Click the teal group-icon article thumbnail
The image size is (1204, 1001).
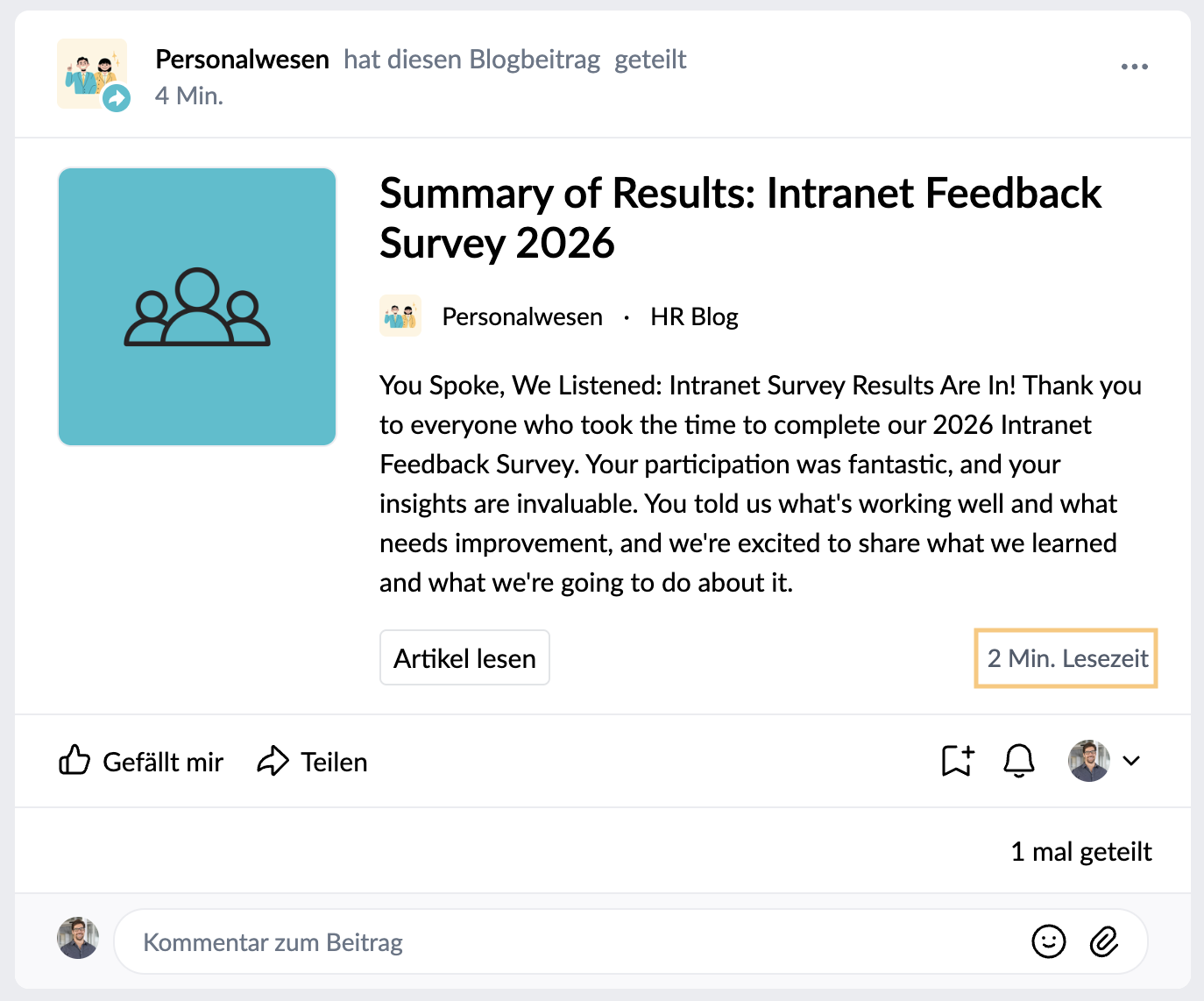[197, 307]
